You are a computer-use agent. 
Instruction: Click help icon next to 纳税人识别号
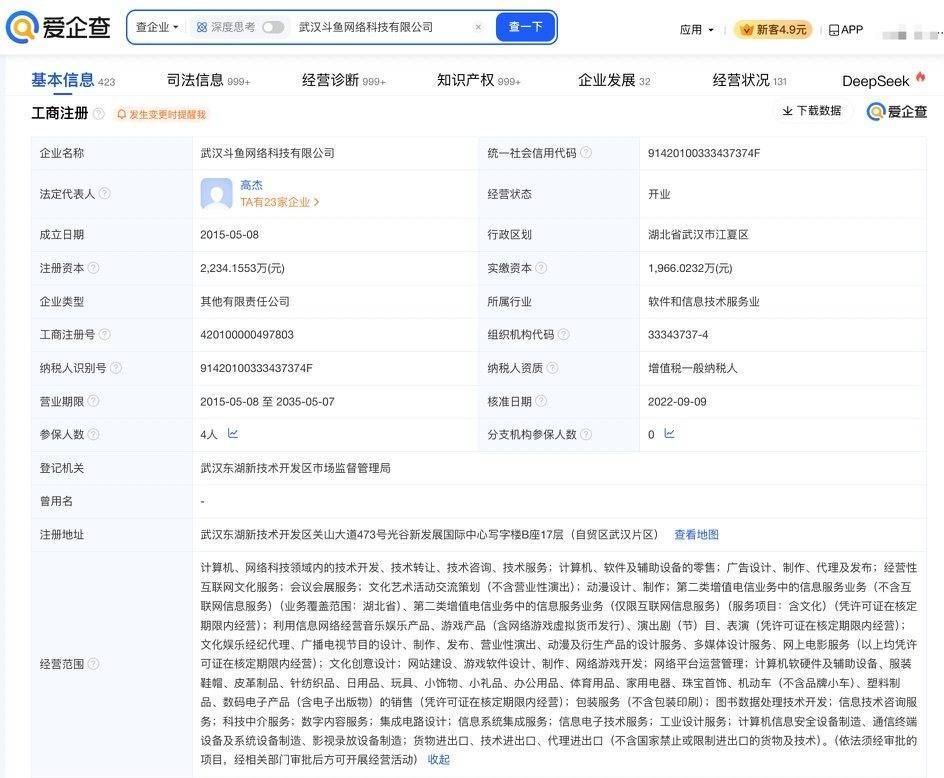pyautogui.click(x=116, y=367)
